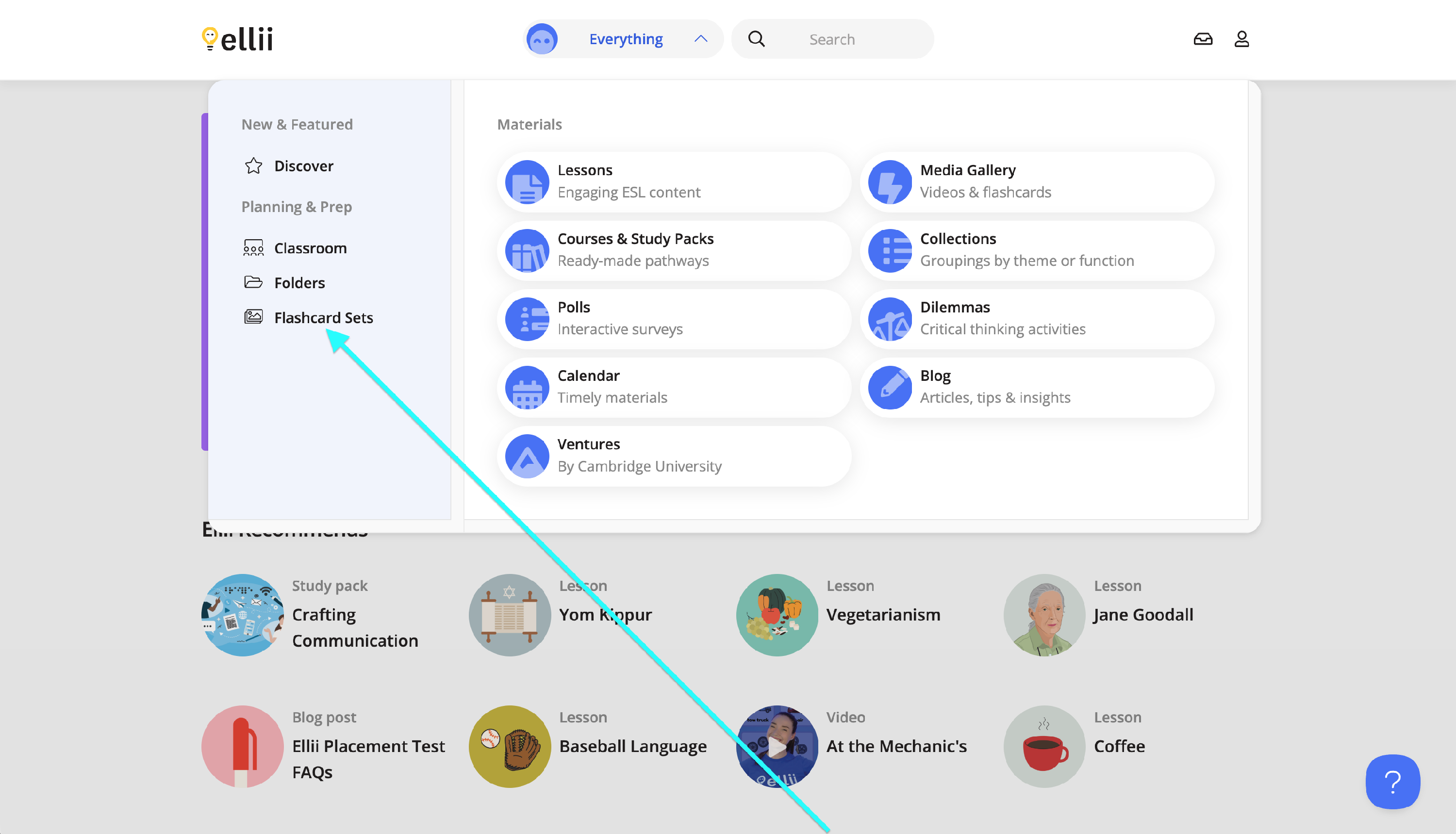Open Courses & Study Packs
Screen dimensions: 1456x834
point(674,250)
